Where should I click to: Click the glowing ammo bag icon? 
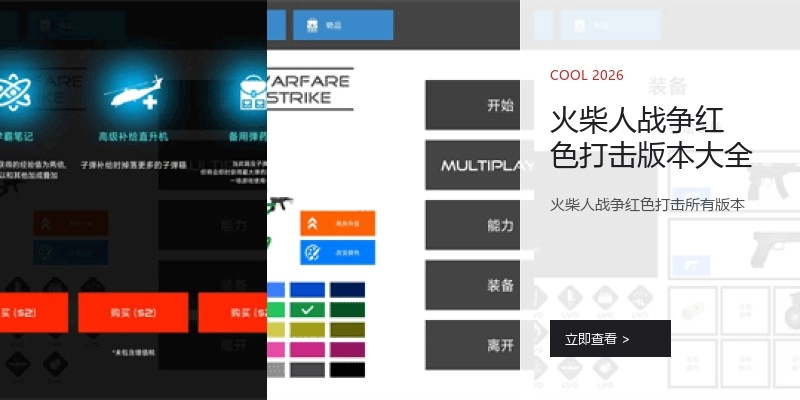tap(253, 93)
